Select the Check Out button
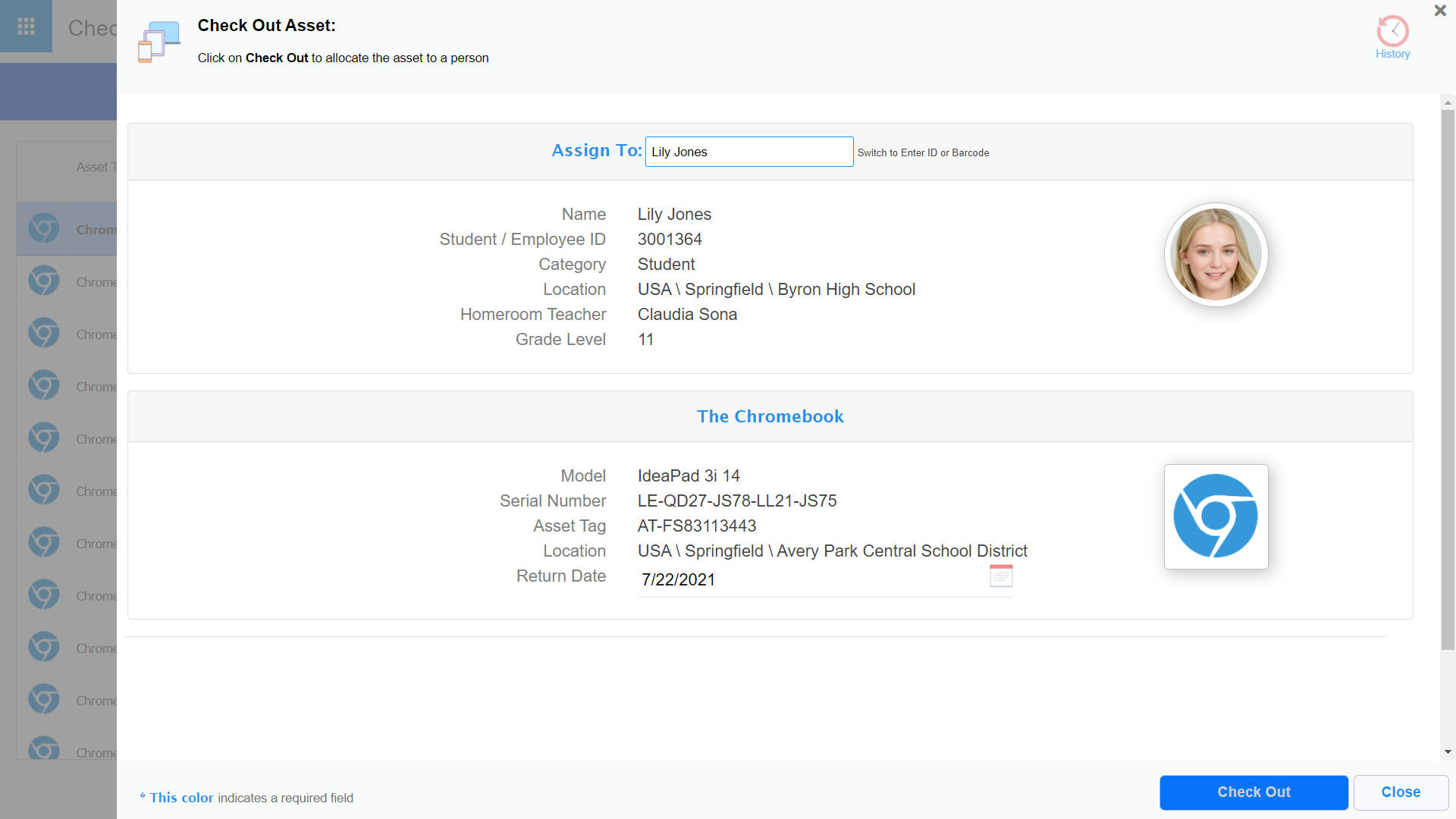The width and height of the screenshot is (1456, 819). pyautogui.click(x=1253, y=791)
